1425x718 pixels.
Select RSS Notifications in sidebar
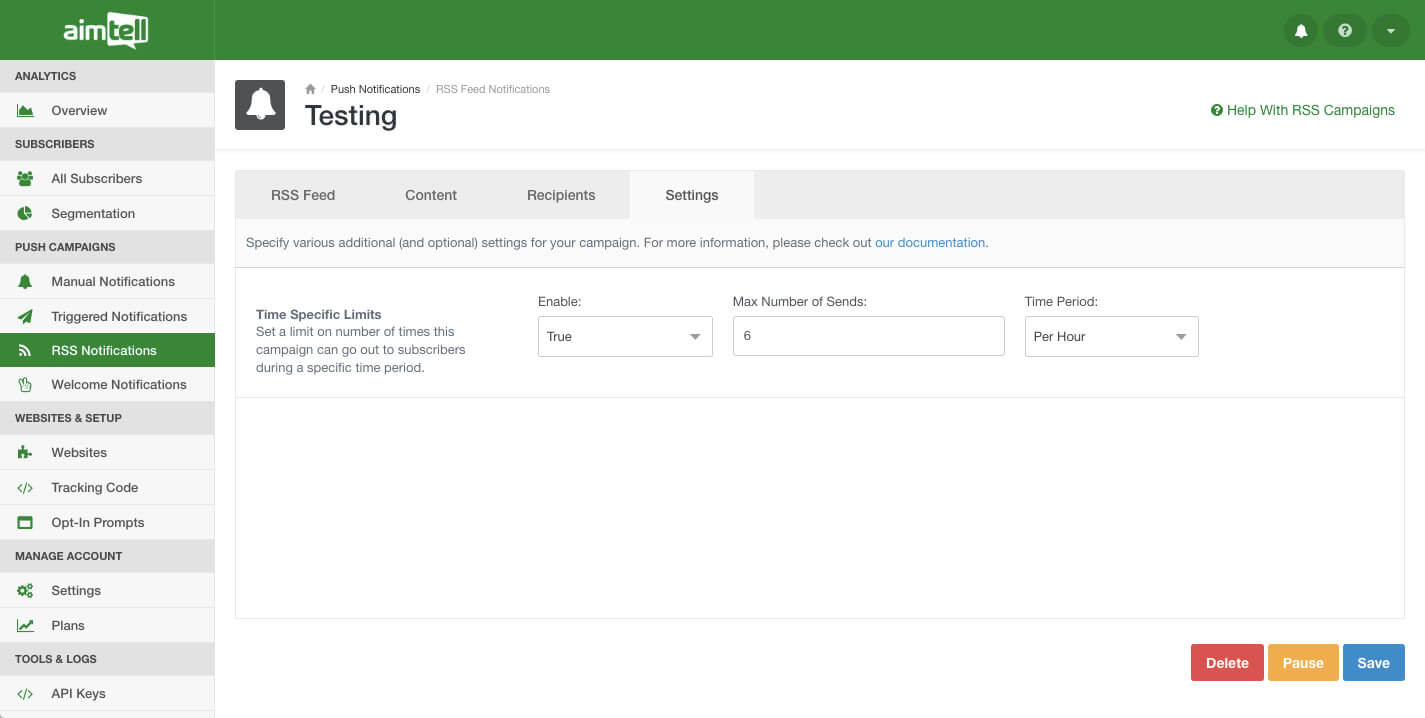[x=107, y=350]
